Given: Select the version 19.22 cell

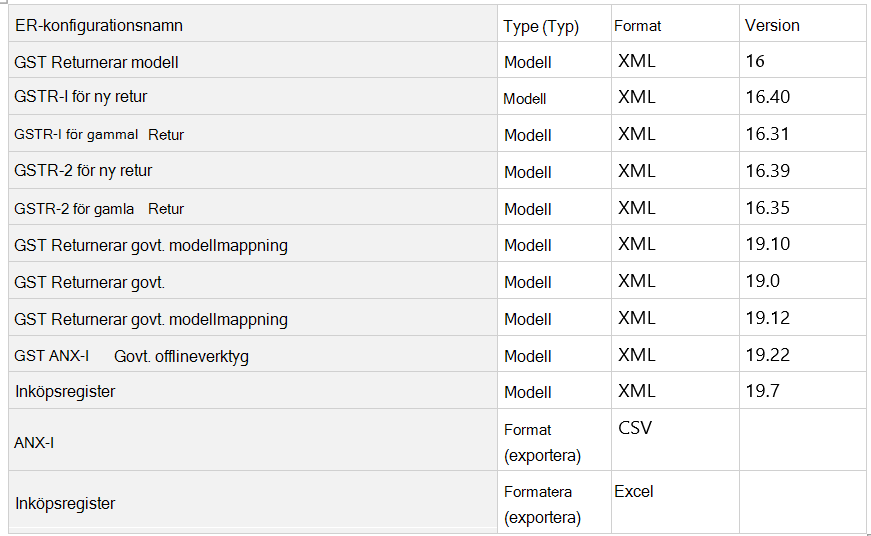Looking at the screenshot, I should (x=803, y=354).
